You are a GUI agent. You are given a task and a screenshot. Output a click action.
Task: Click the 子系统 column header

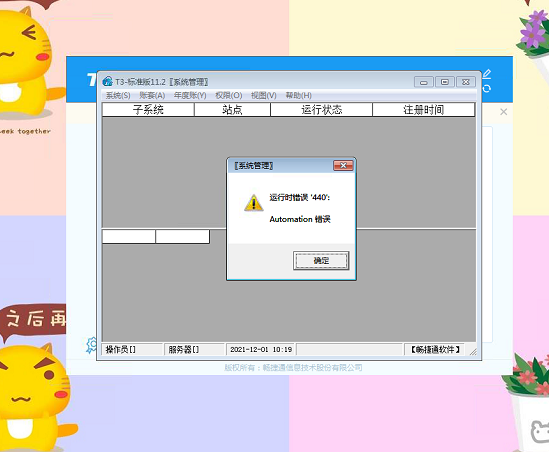(148, 110)
